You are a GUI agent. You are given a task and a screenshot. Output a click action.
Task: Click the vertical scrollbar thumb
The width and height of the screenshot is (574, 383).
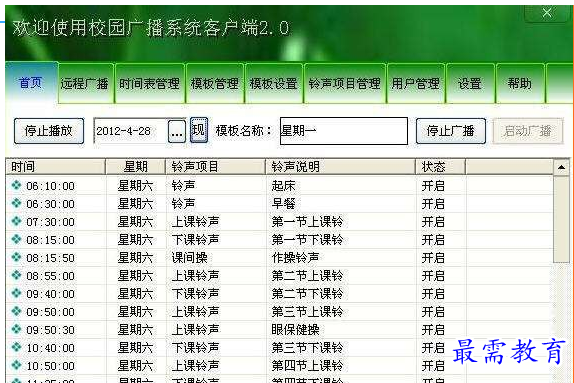pos(561,219)
